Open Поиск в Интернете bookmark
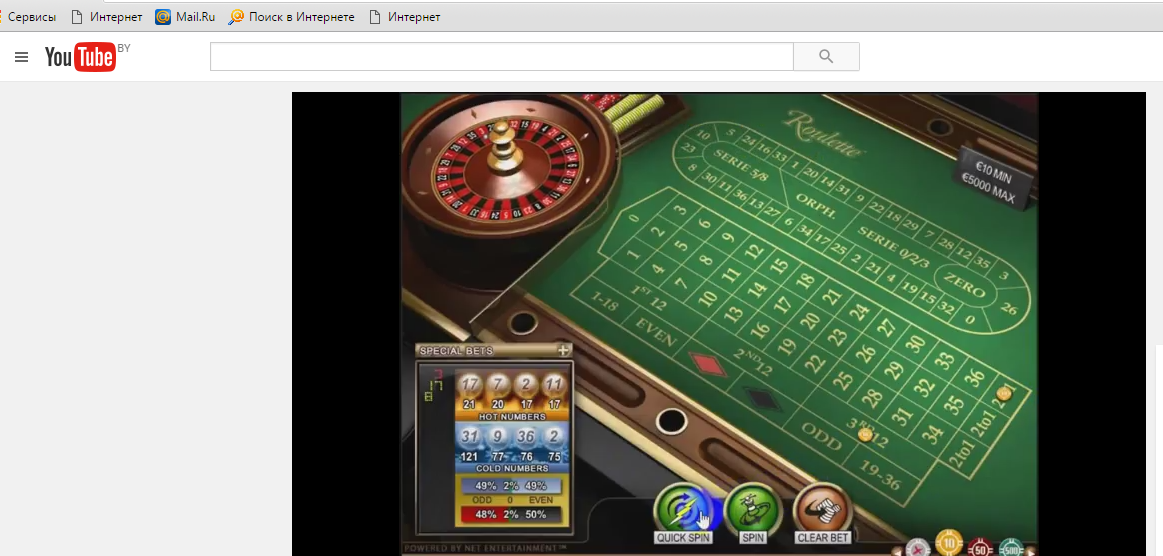 click(292, 17)
